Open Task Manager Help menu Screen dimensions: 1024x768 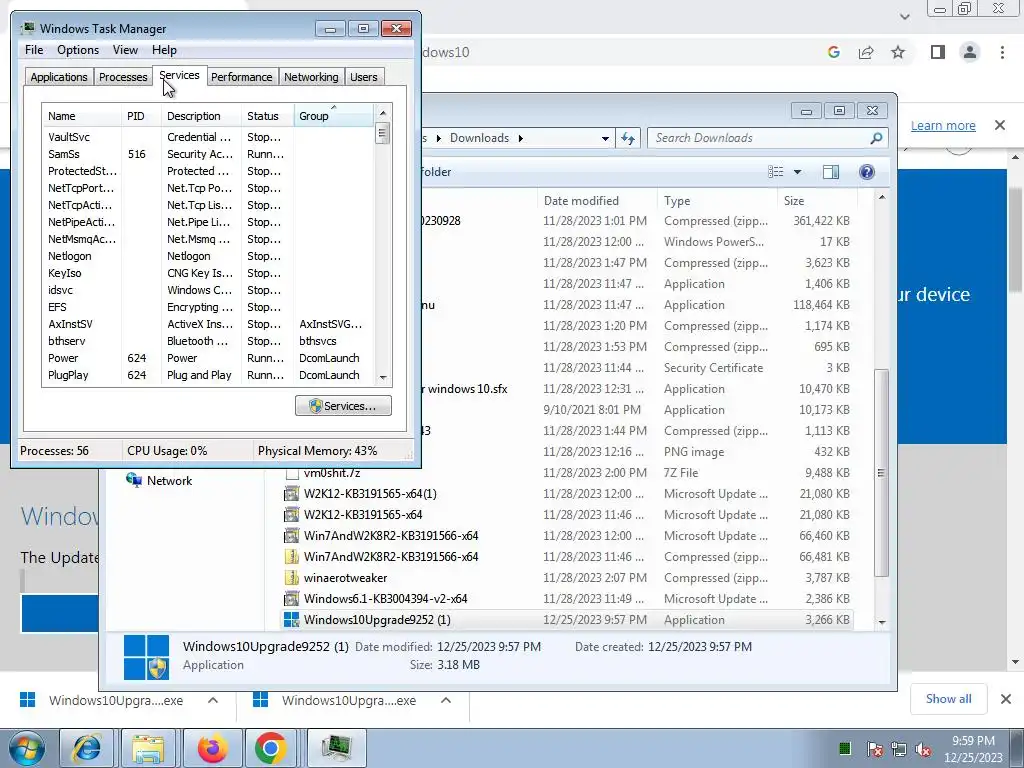coord(164,50)
